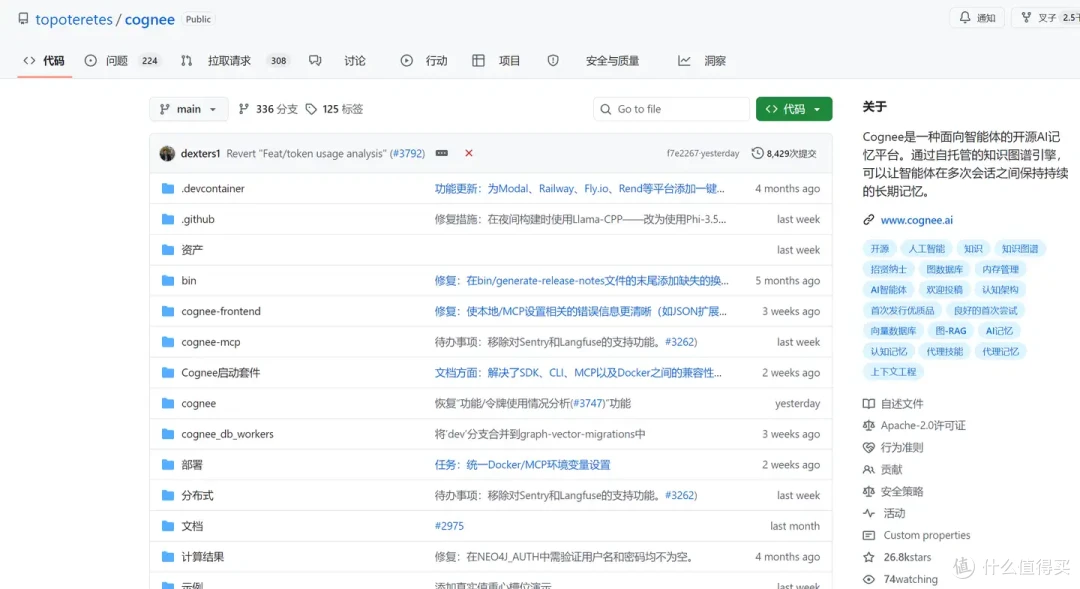Open the Cognee启动套件 folder

[x=220, y=373]
